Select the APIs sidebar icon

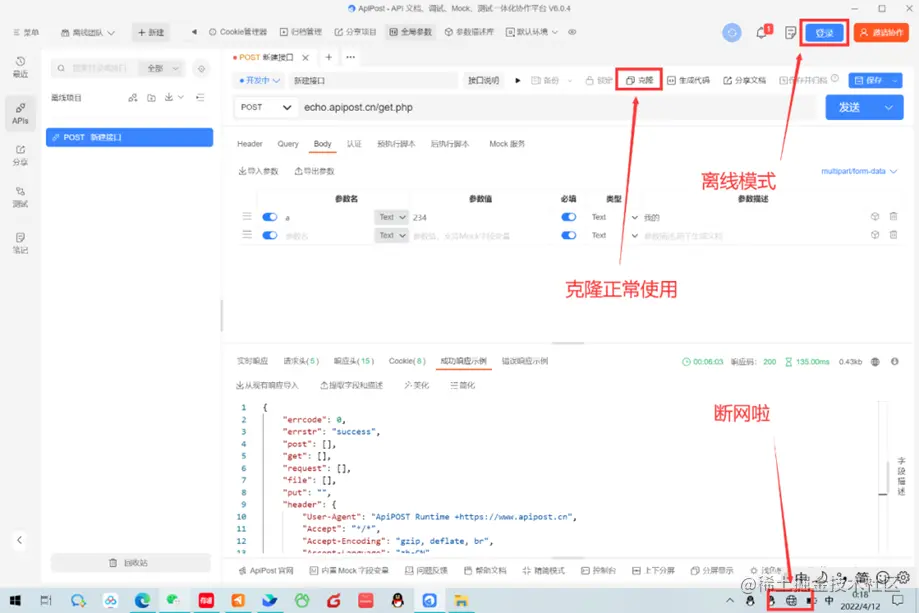21,114
